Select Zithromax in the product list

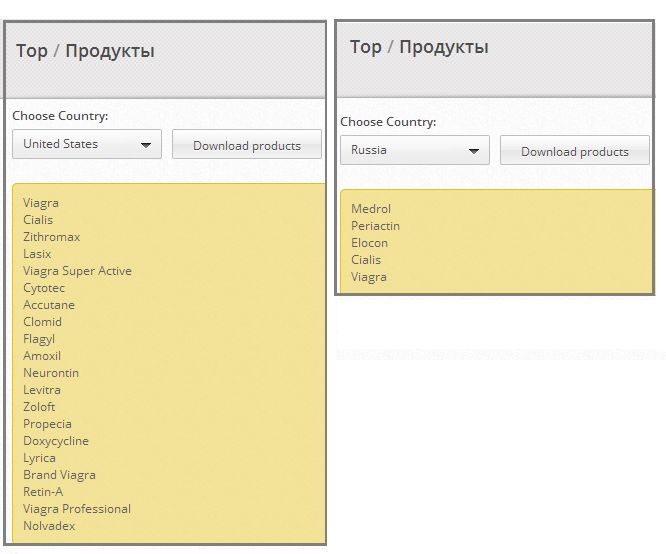(51, 237)
